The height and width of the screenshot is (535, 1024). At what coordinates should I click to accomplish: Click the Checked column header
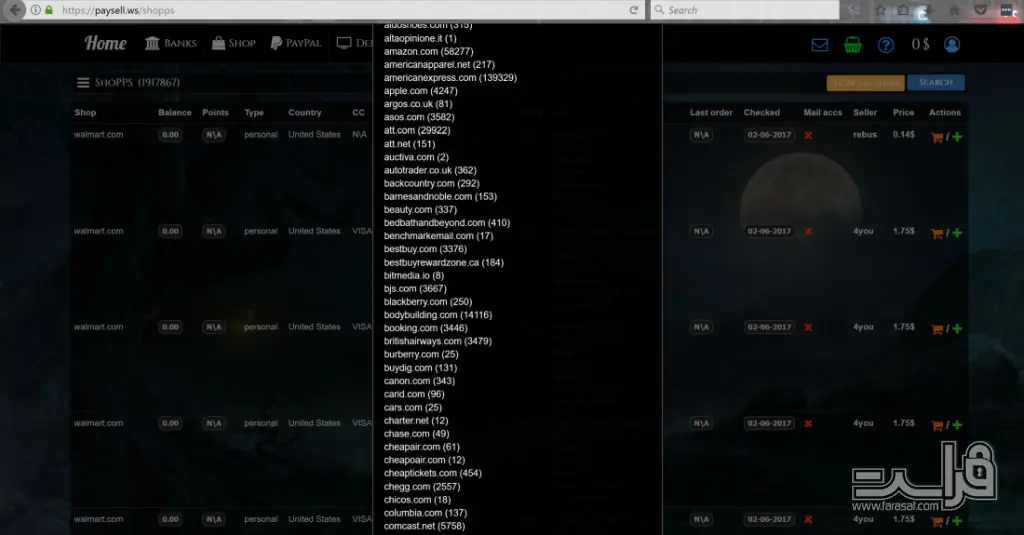(x=761, y=112)
